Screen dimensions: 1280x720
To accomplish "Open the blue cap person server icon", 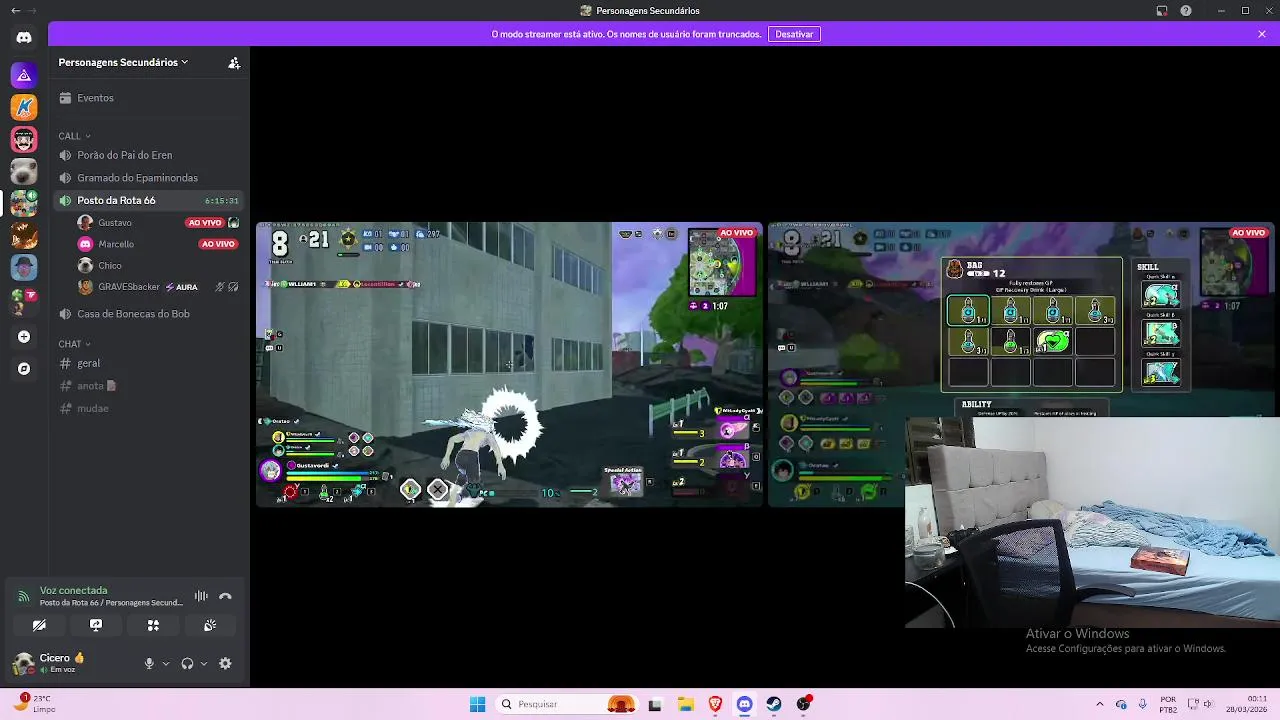I will pyautogui.click(x=24, y=267).
